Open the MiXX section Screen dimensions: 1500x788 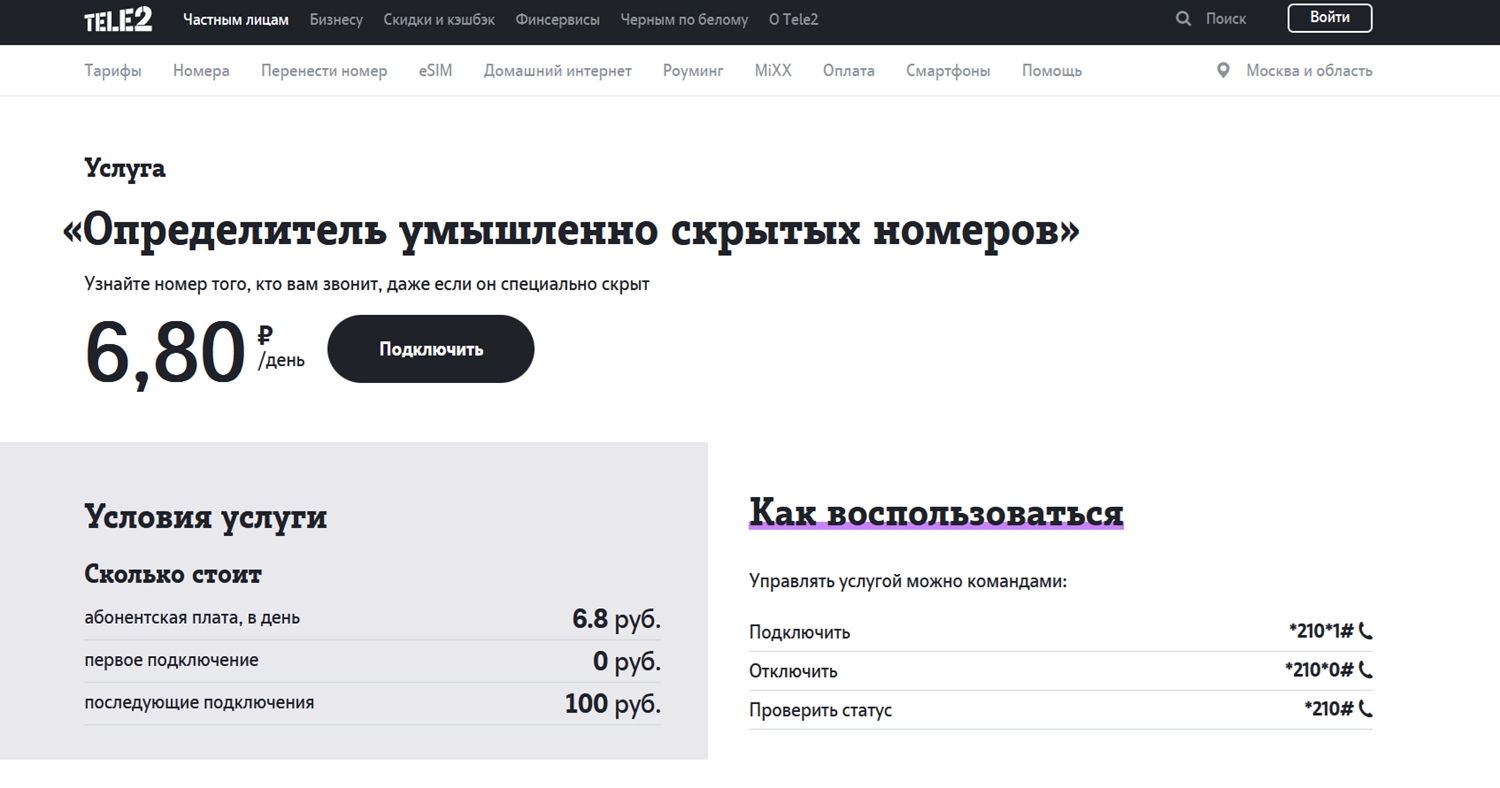click(773, 71)
